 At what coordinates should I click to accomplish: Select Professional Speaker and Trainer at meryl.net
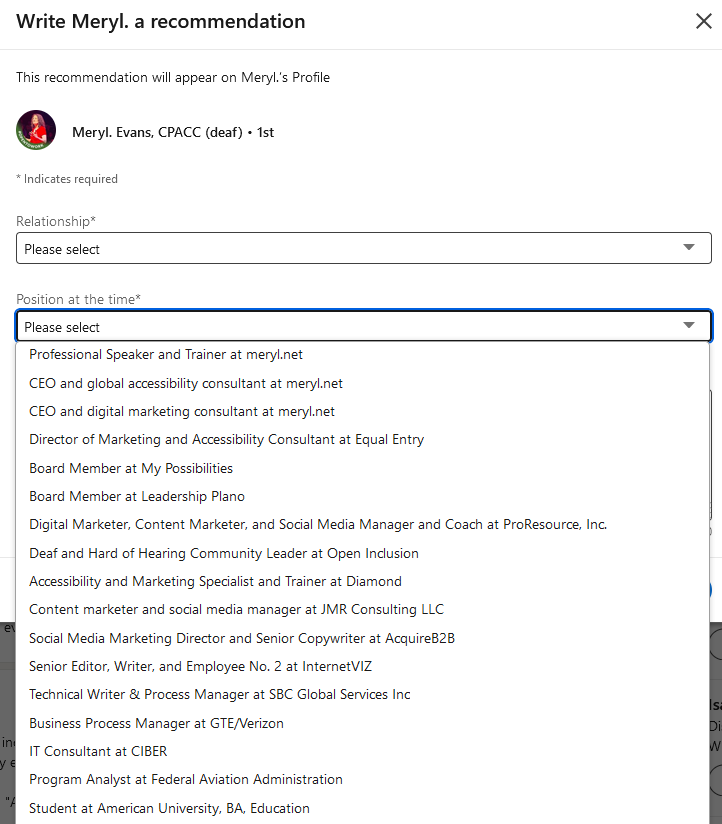(x=166, y=354)
